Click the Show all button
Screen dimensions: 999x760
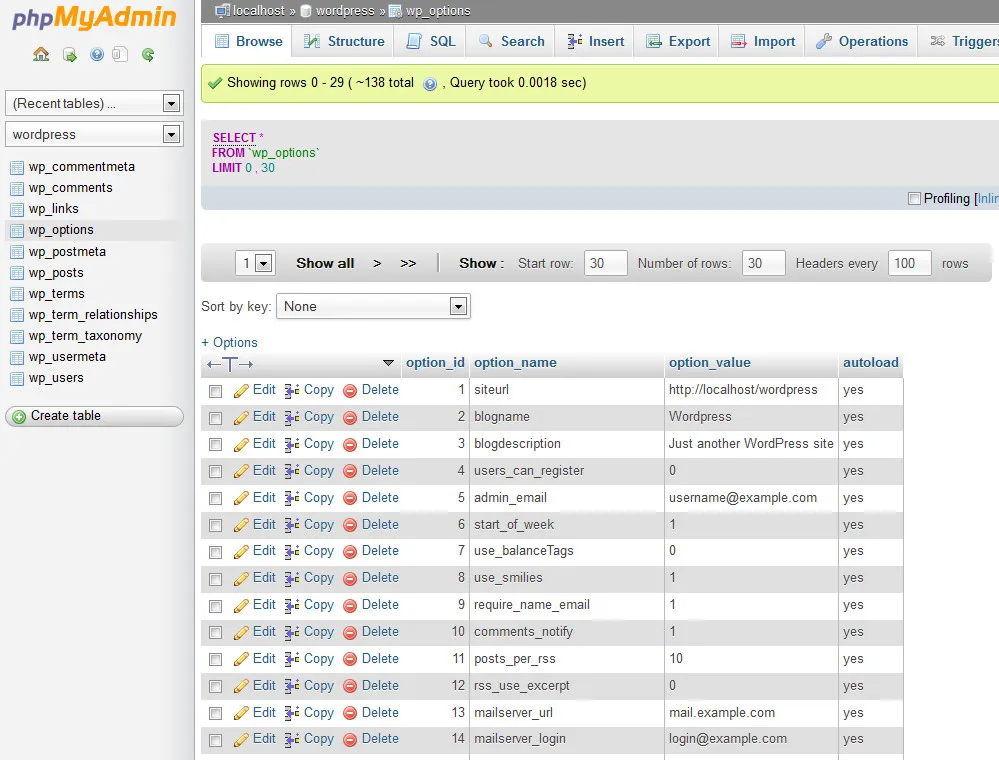click(325, 264)
